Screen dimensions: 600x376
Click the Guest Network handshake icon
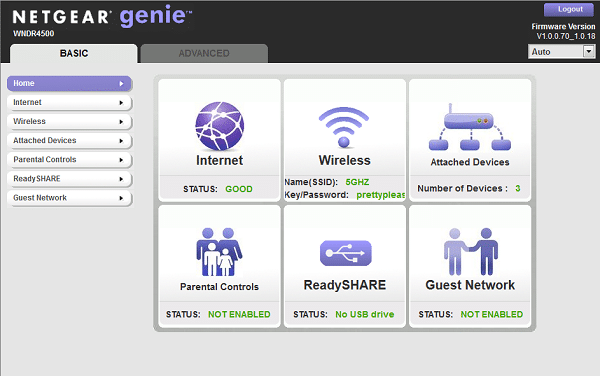coord(471,252)
